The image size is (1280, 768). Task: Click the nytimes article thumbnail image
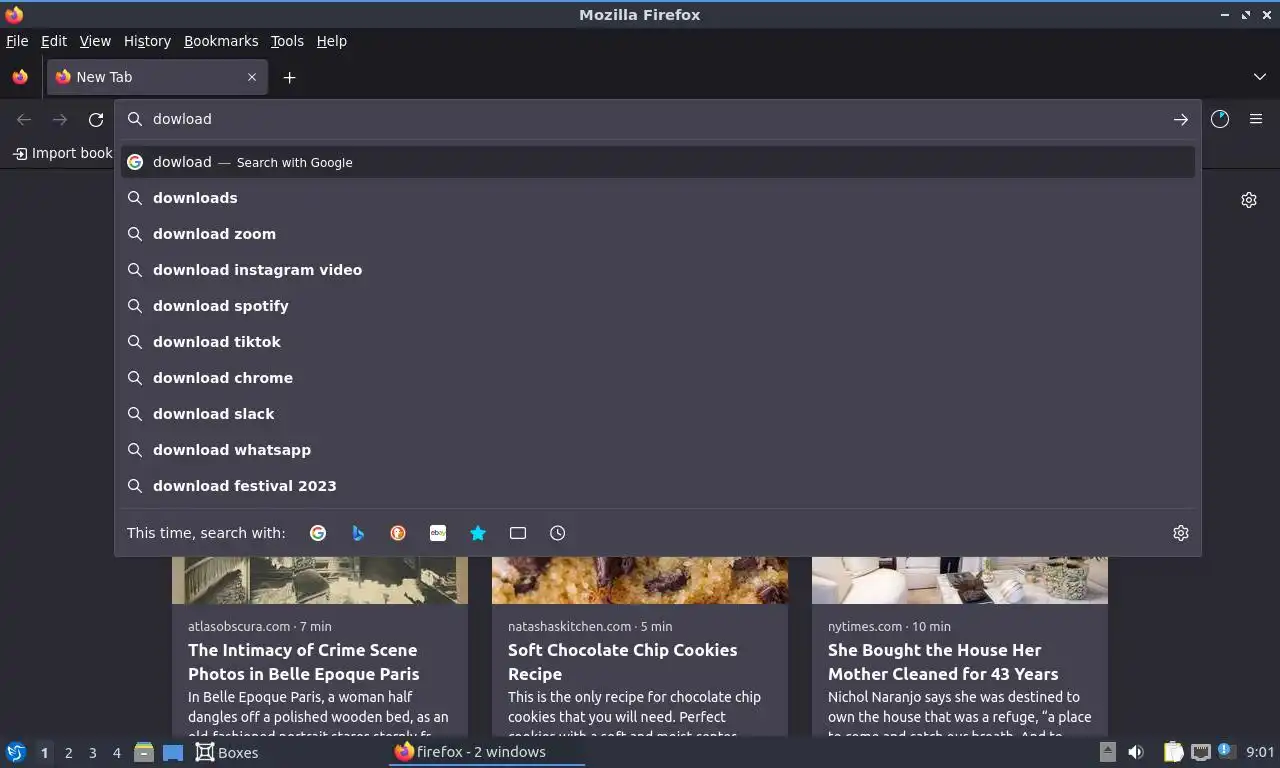(960, 580)
